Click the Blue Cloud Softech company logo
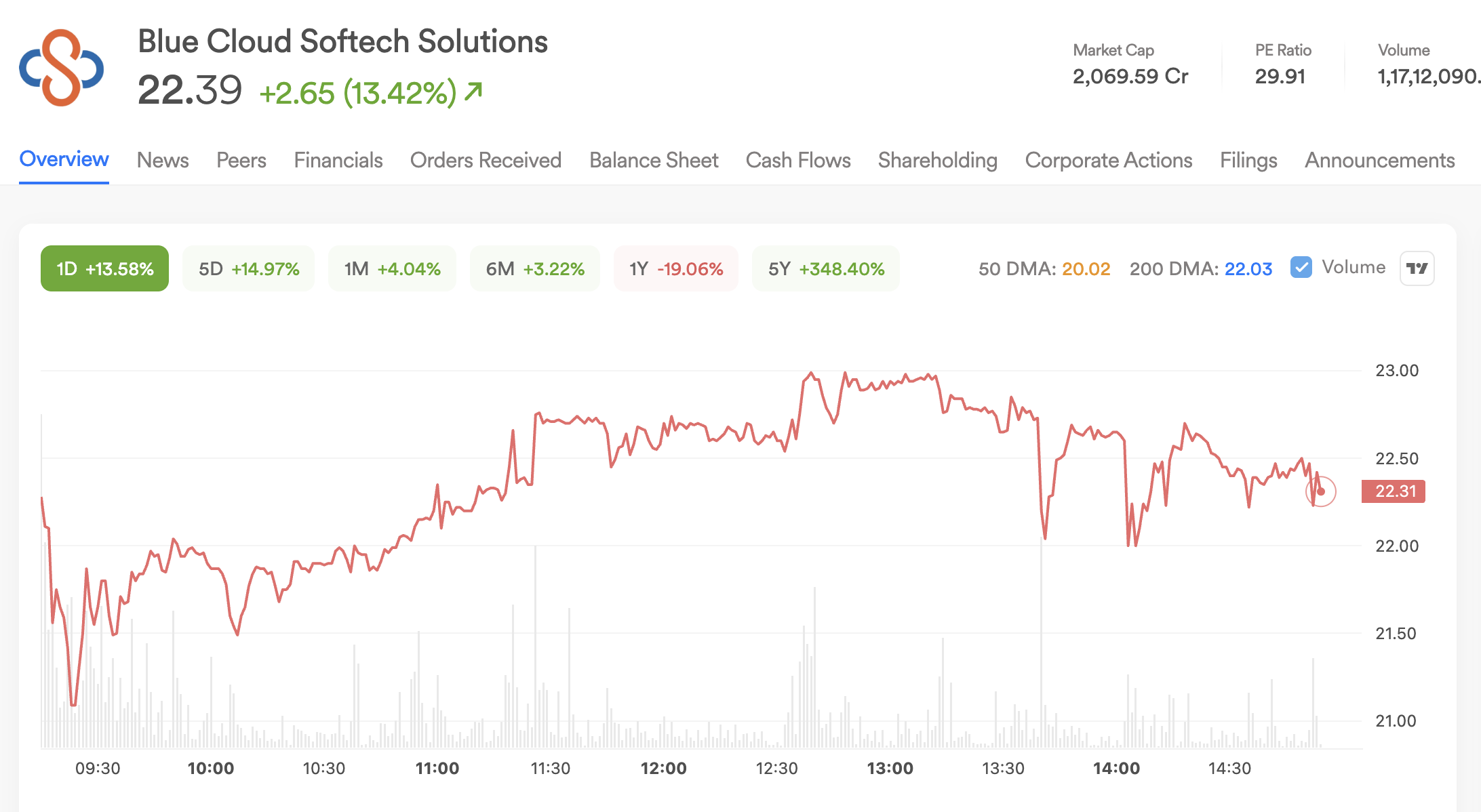The height and width of the screenshot is (812, 1481). pos(62,67)
